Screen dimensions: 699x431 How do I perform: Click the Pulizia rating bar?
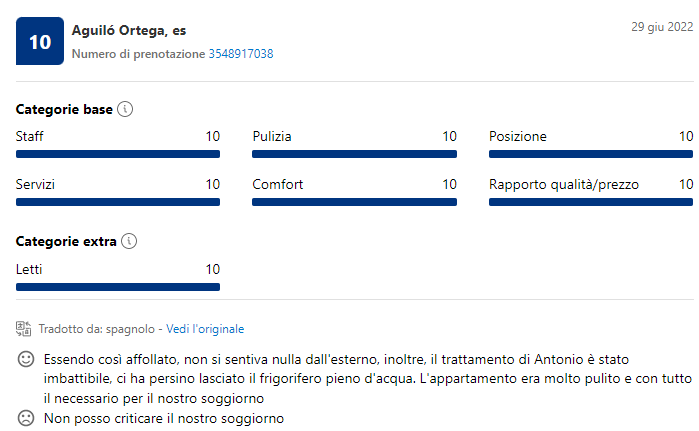(x=354, y=154)
